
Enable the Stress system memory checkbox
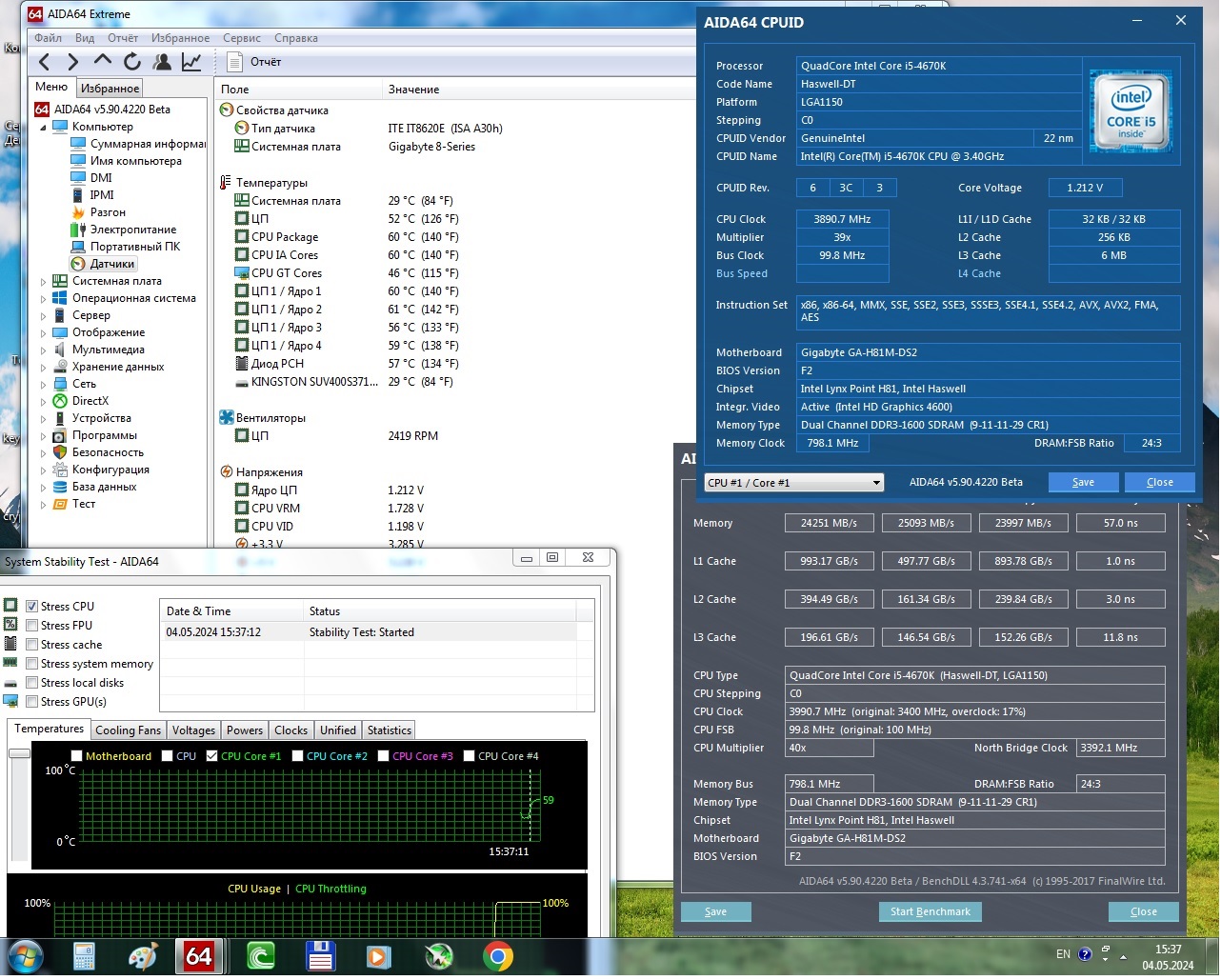[32, 664]
